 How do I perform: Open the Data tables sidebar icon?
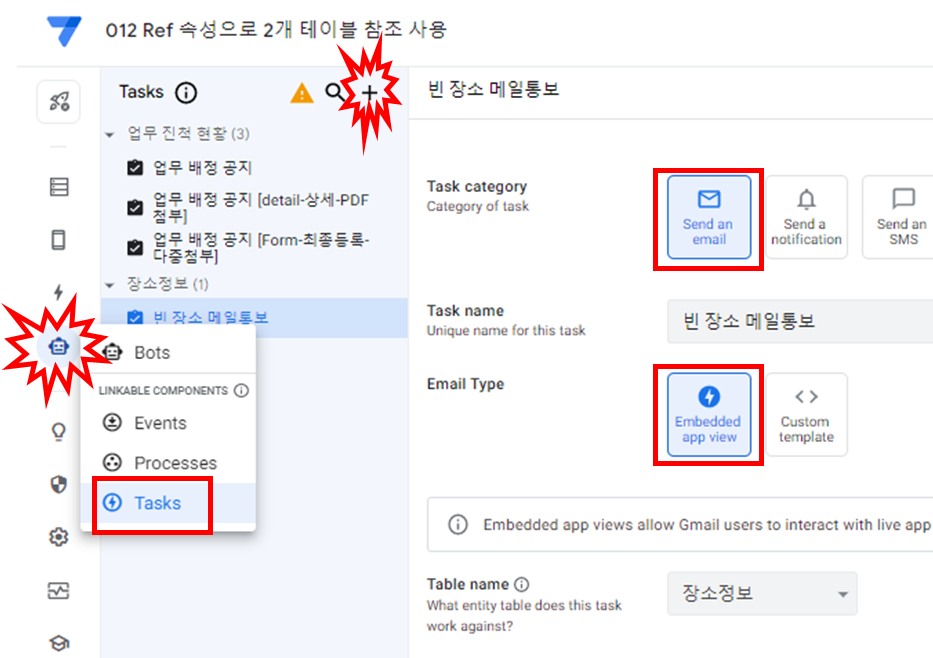(58, 187)
